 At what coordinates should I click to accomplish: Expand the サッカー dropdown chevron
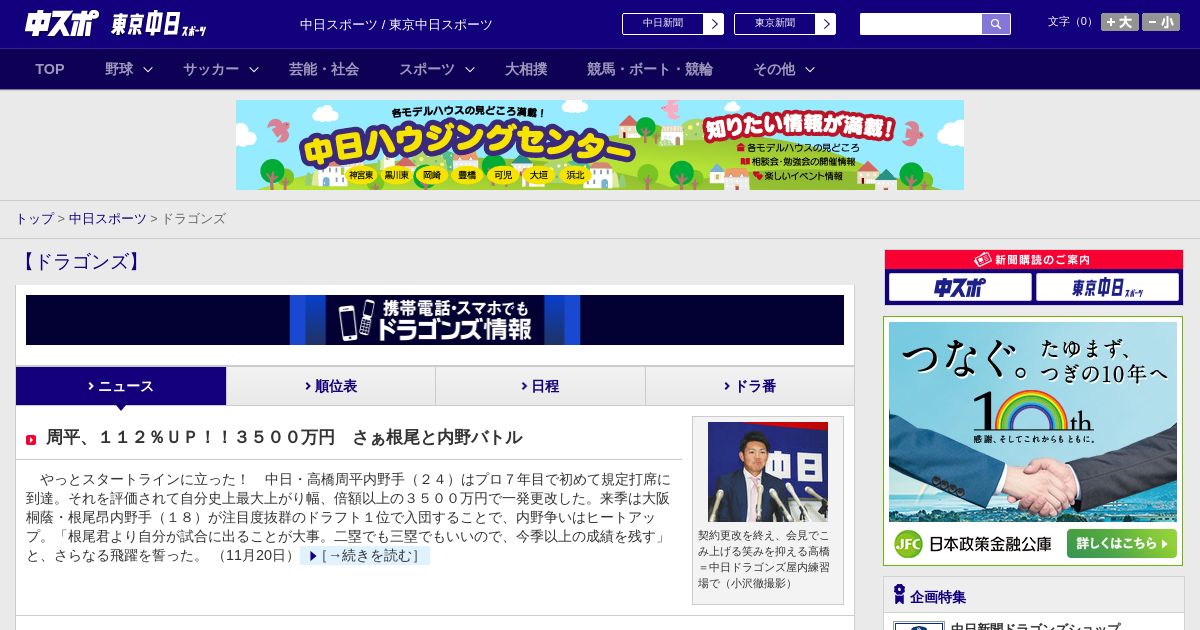pos(254,69)
